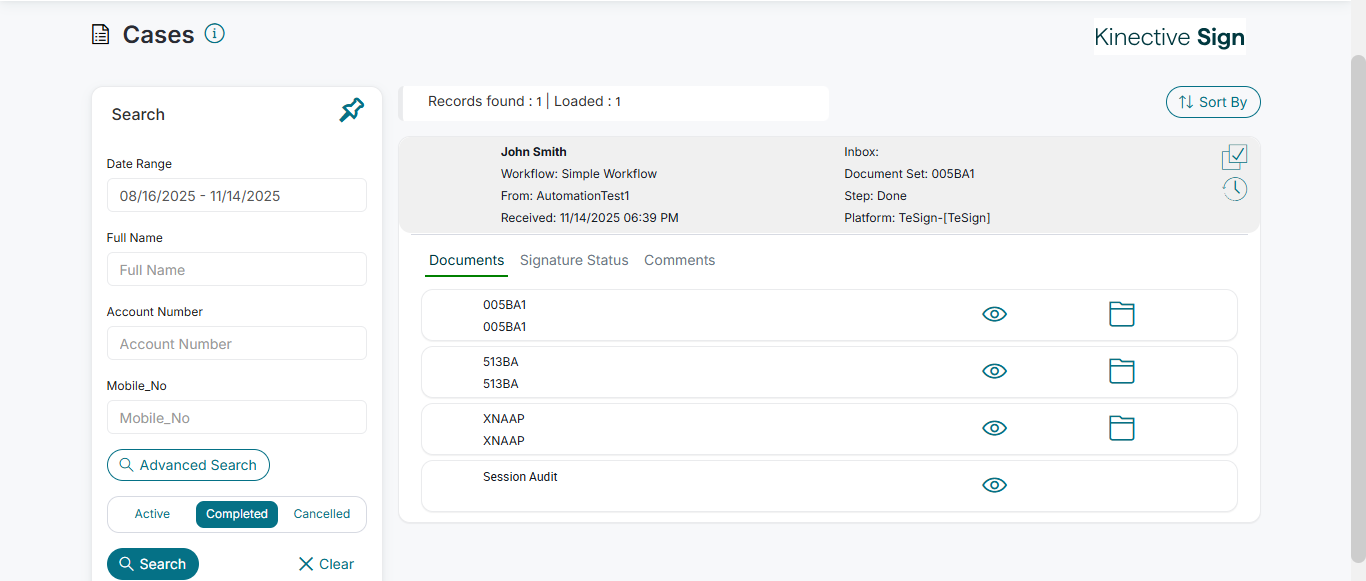Select the Active cases filter
This screenshot has height=581, width=1366.
(x=152, y=514)
